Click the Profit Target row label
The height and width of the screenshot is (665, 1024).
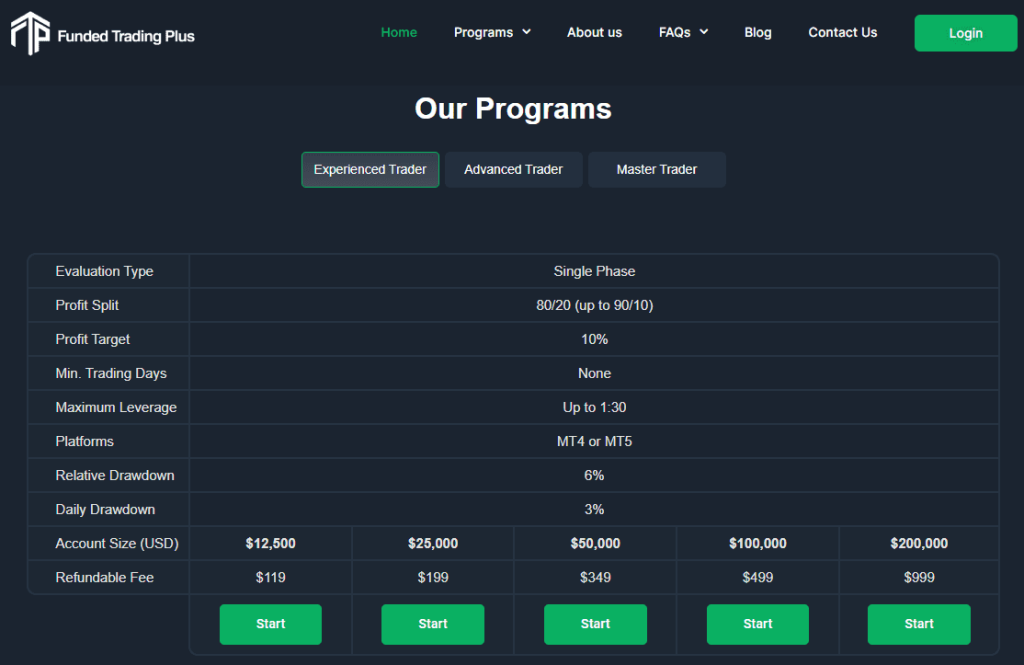[x=93, y=339]
